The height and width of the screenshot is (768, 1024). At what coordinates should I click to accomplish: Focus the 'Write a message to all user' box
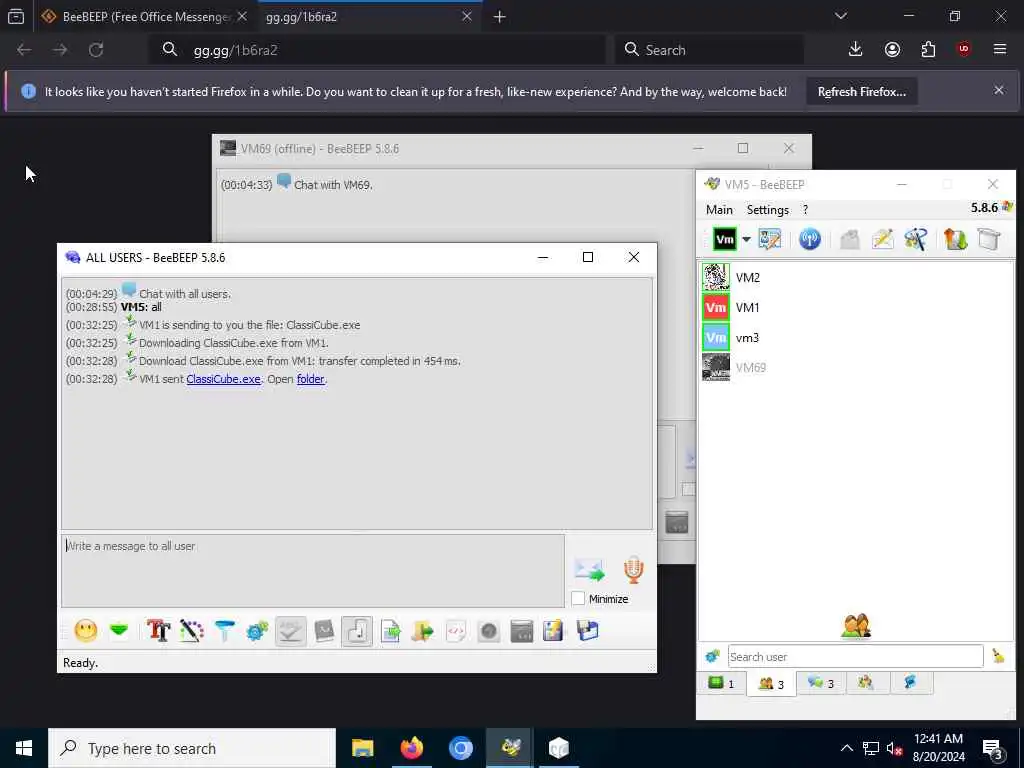click(x=313, y=571)
